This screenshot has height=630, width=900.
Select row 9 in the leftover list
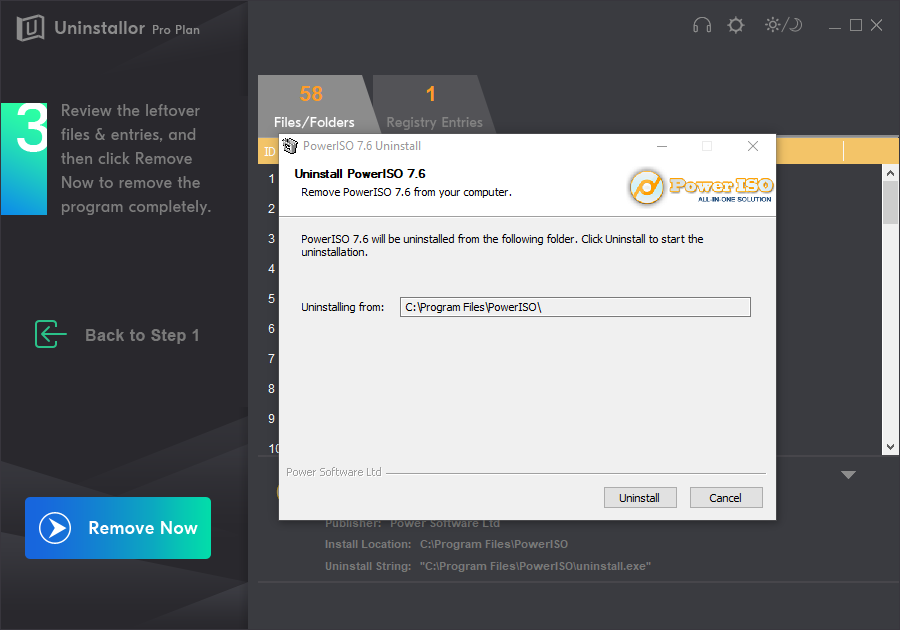tap(271, 419)
